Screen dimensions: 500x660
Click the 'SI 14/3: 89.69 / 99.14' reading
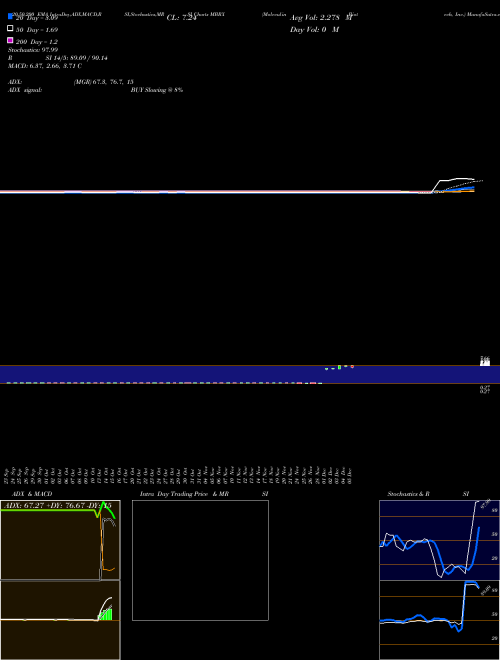point(77,58)
